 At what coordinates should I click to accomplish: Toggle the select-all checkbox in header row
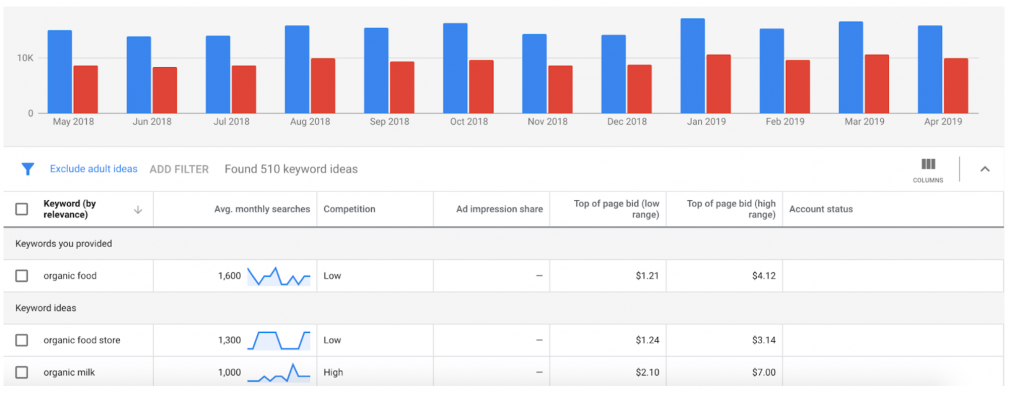point(22,209)
